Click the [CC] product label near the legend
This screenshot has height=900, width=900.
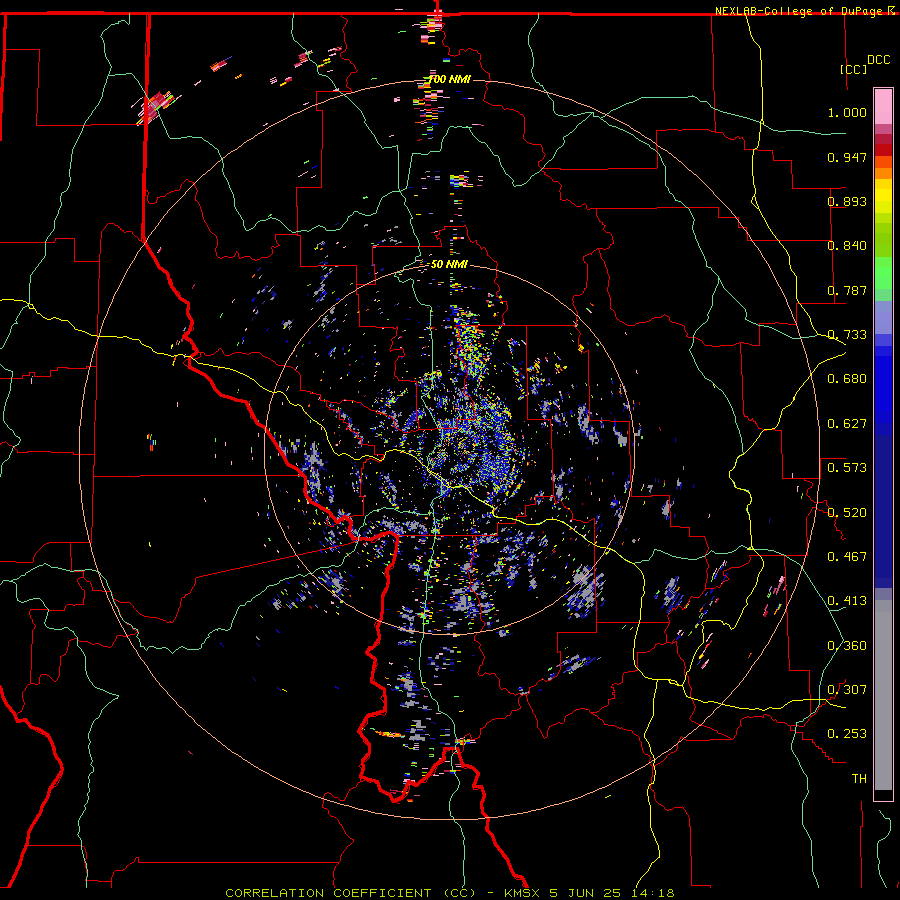854,69
